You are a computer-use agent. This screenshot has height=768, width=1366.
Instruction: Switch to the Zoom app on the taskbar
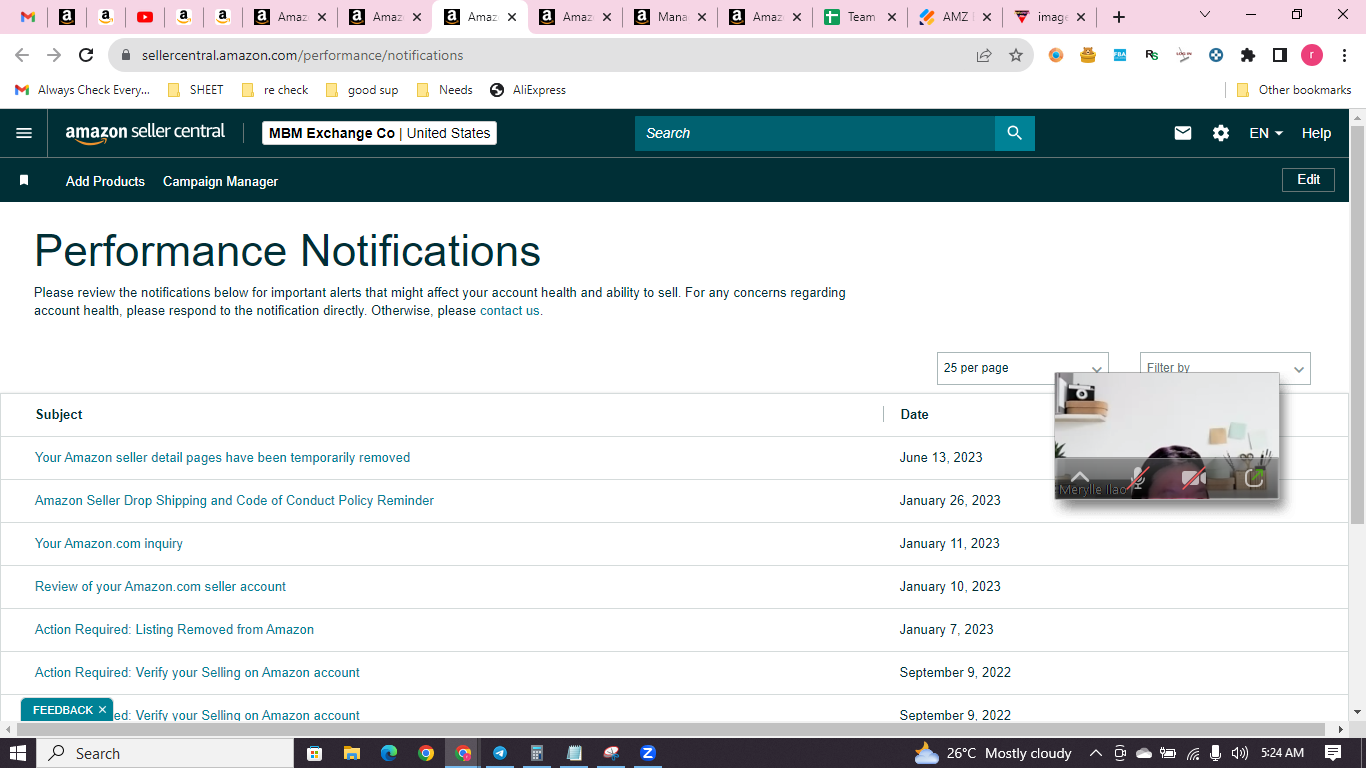(648, 753)
